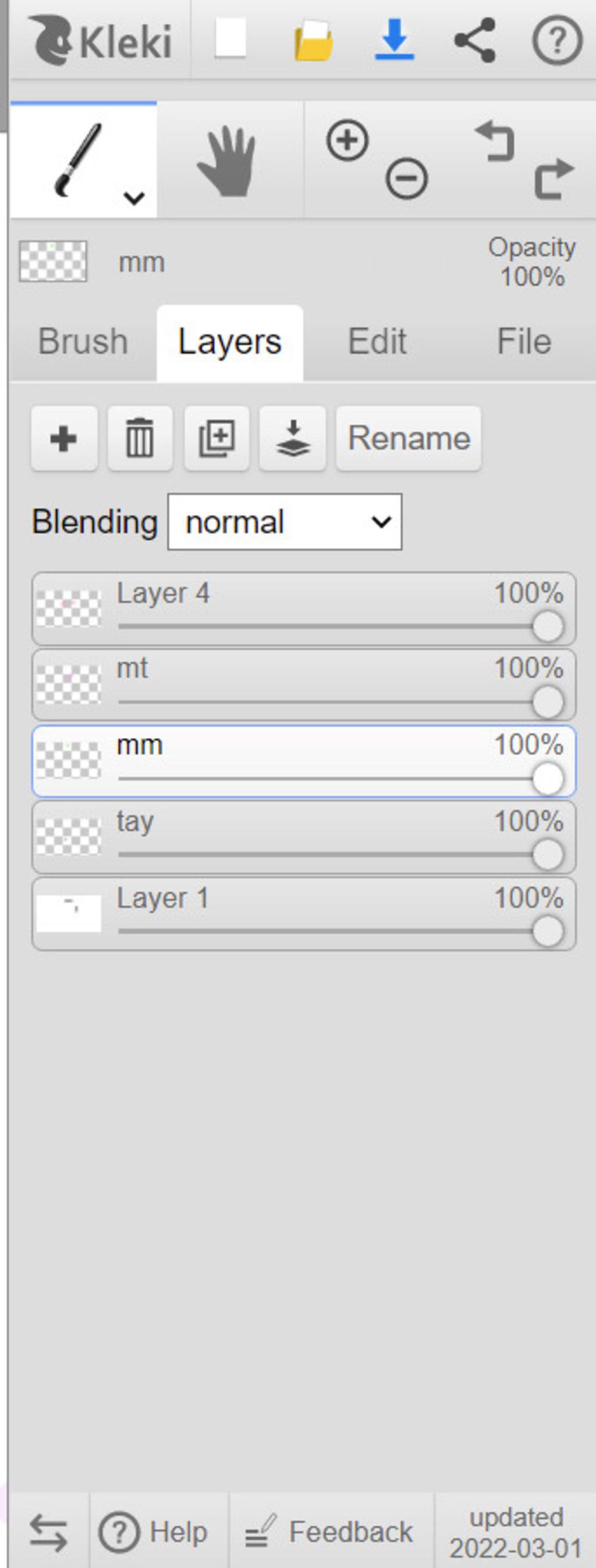Screen dimensions: 596x1568
Task: Switch to the Brush tab
Action: [x=83, y=342]
